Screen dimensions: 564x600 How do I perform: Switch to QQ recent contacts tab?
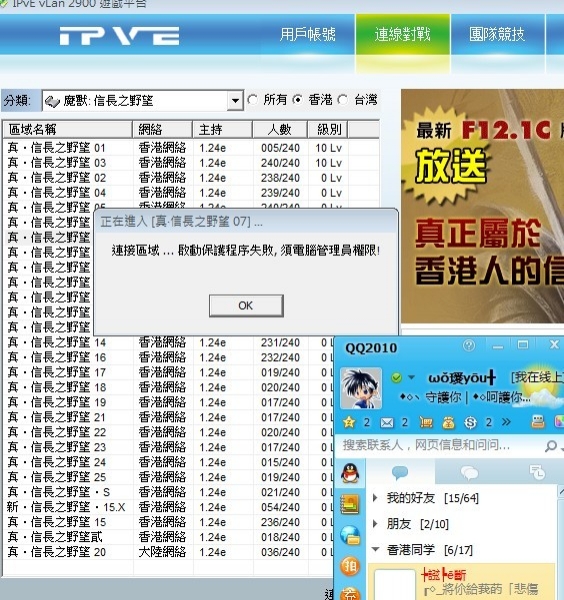(537, 473)
